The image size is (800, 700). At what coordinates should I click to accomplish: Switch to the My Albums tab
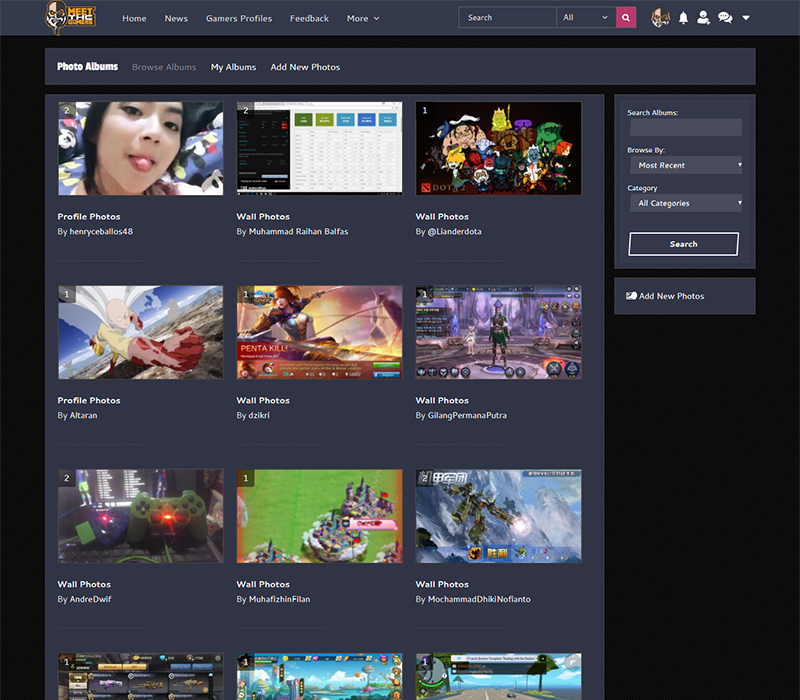click(233, 67)
